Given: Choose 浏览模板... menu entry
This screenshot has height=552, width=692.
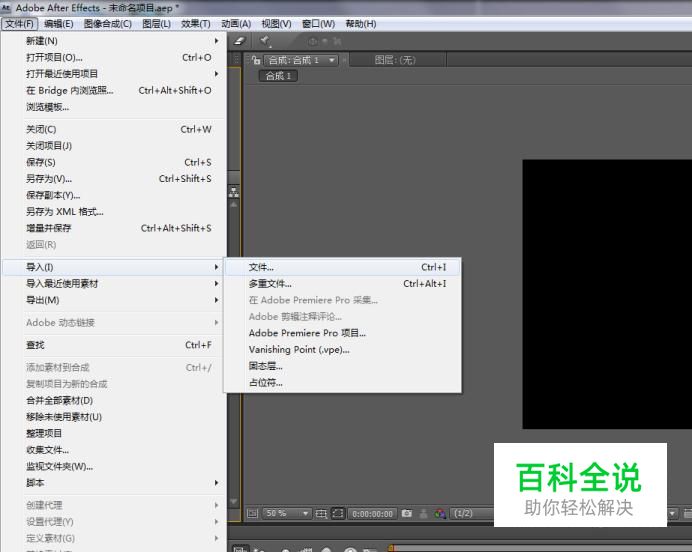Looking at the screenshot, I should tap(114, 107).
